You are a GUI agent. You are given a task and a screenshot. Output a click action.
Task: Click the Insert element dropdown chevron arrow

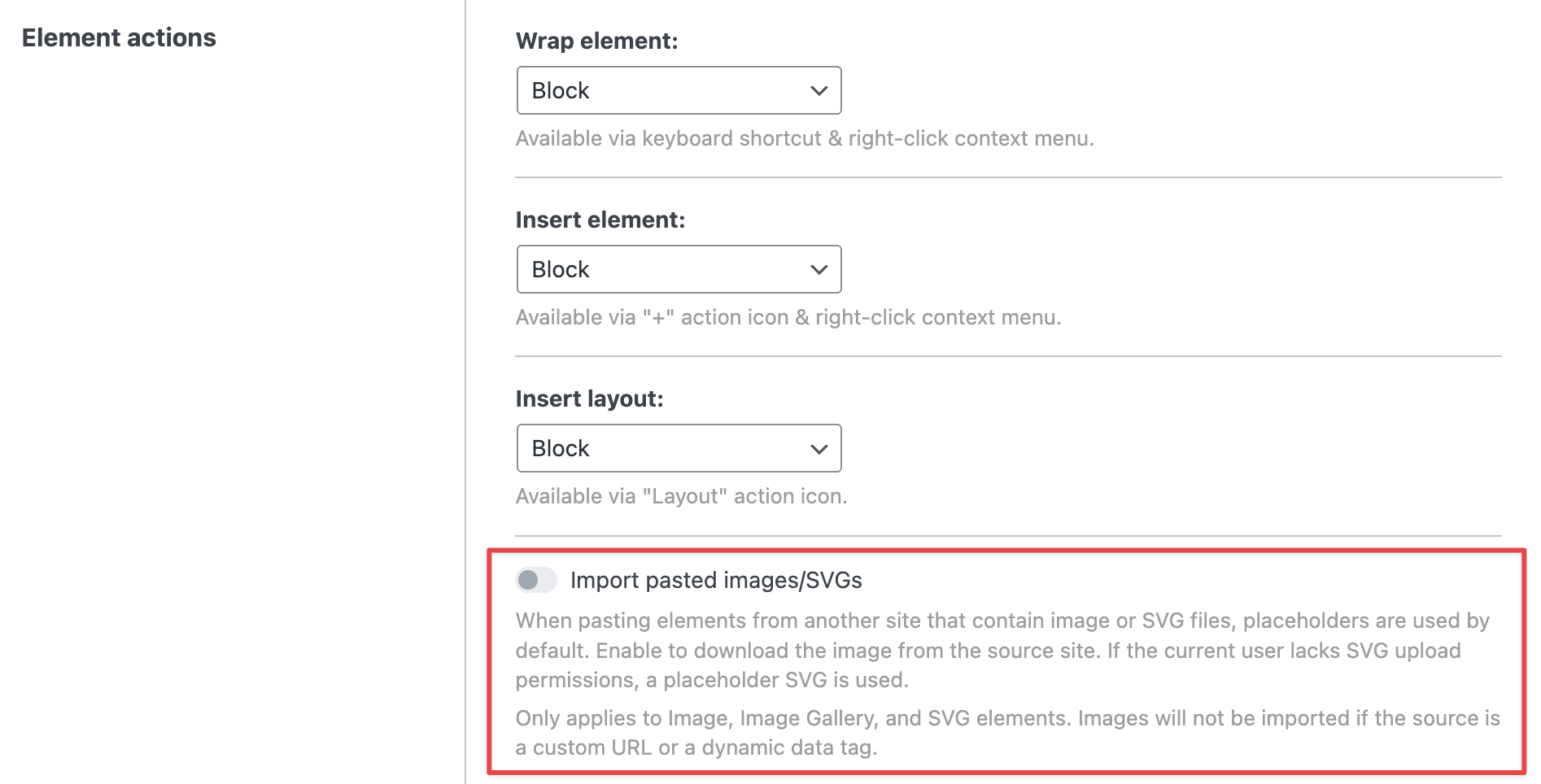(x=819, y=270)
